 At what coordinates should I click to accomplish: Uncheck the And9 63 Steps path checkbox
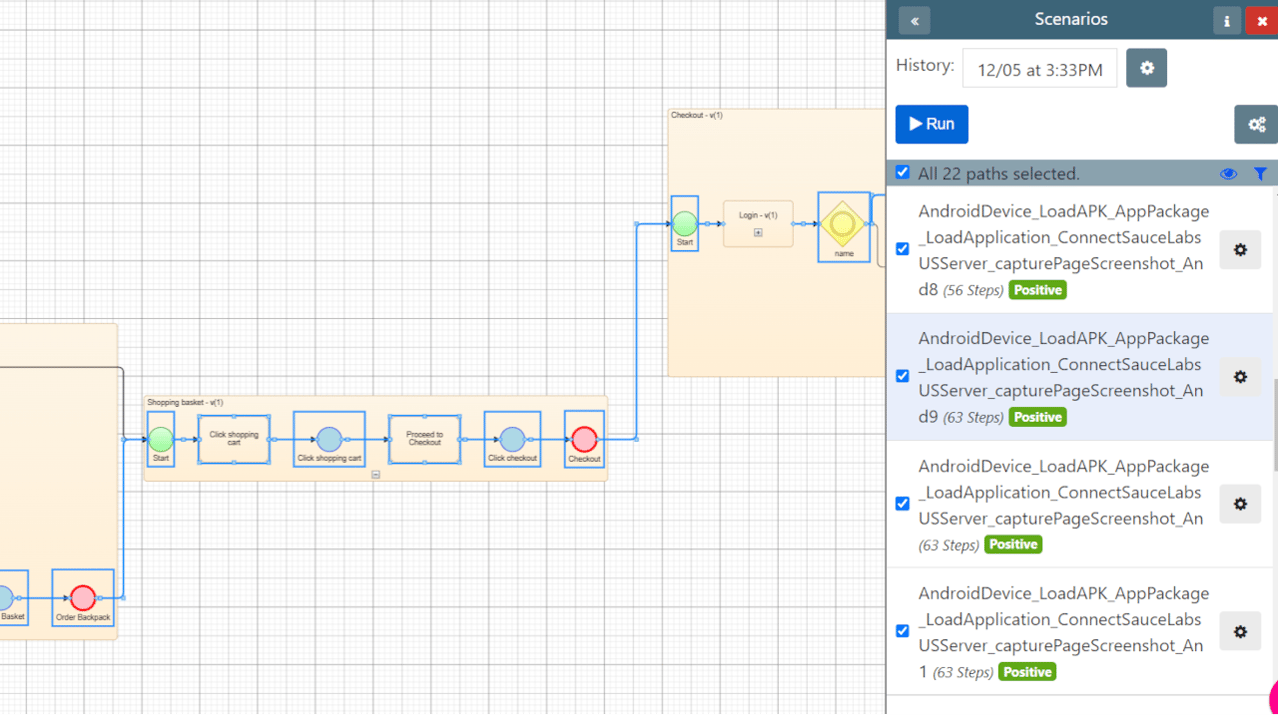(x=903, y=376)
